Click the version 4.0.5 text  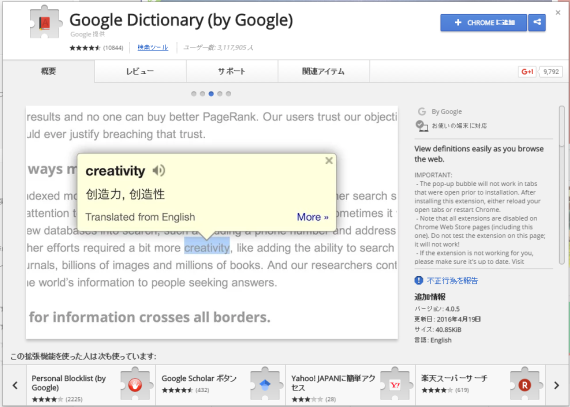437,309
